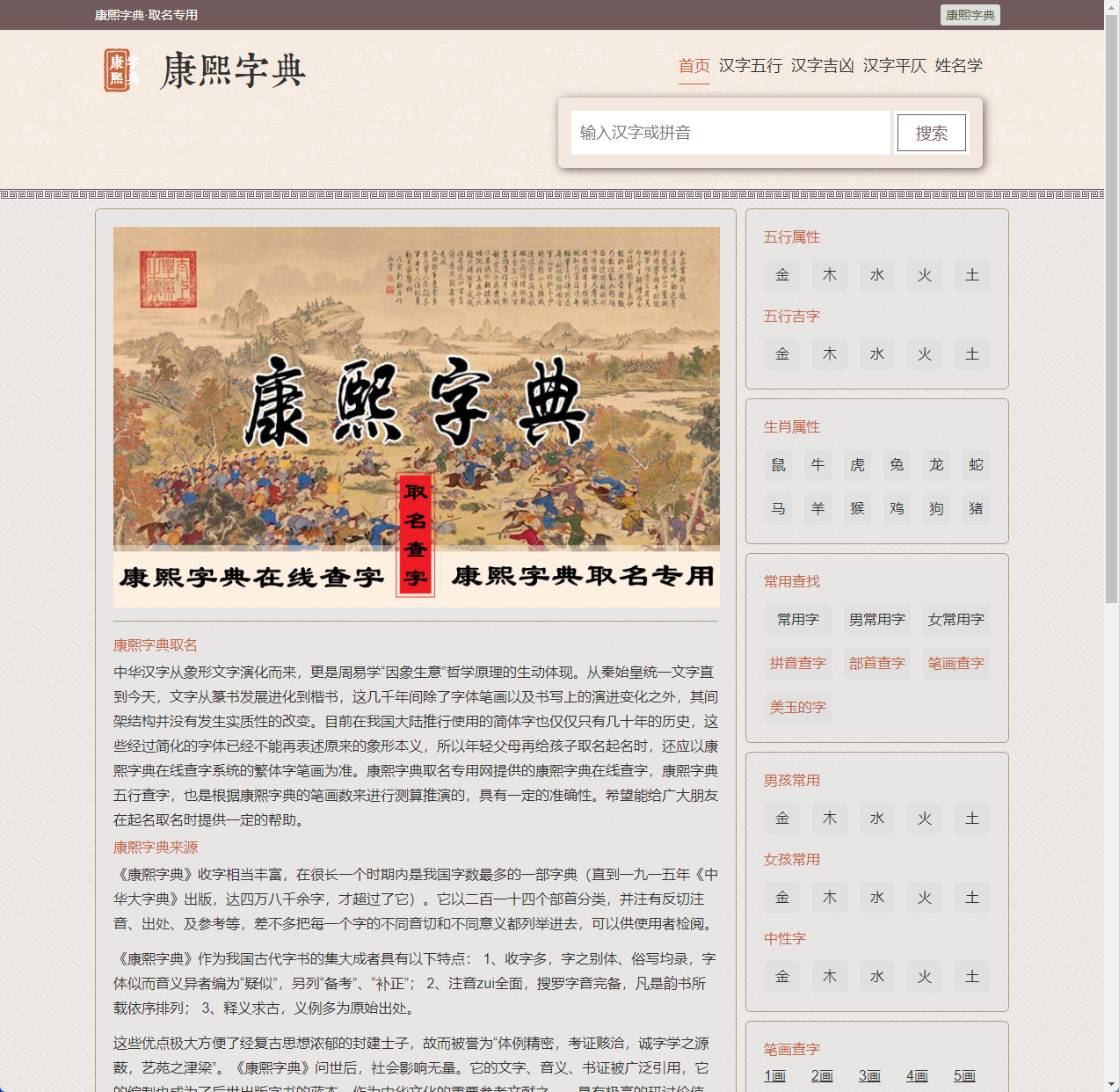Screen dimensions: 1119x1092
Task: Click 3画 in 笔画查字 panel
Action: click(869, 1075)
